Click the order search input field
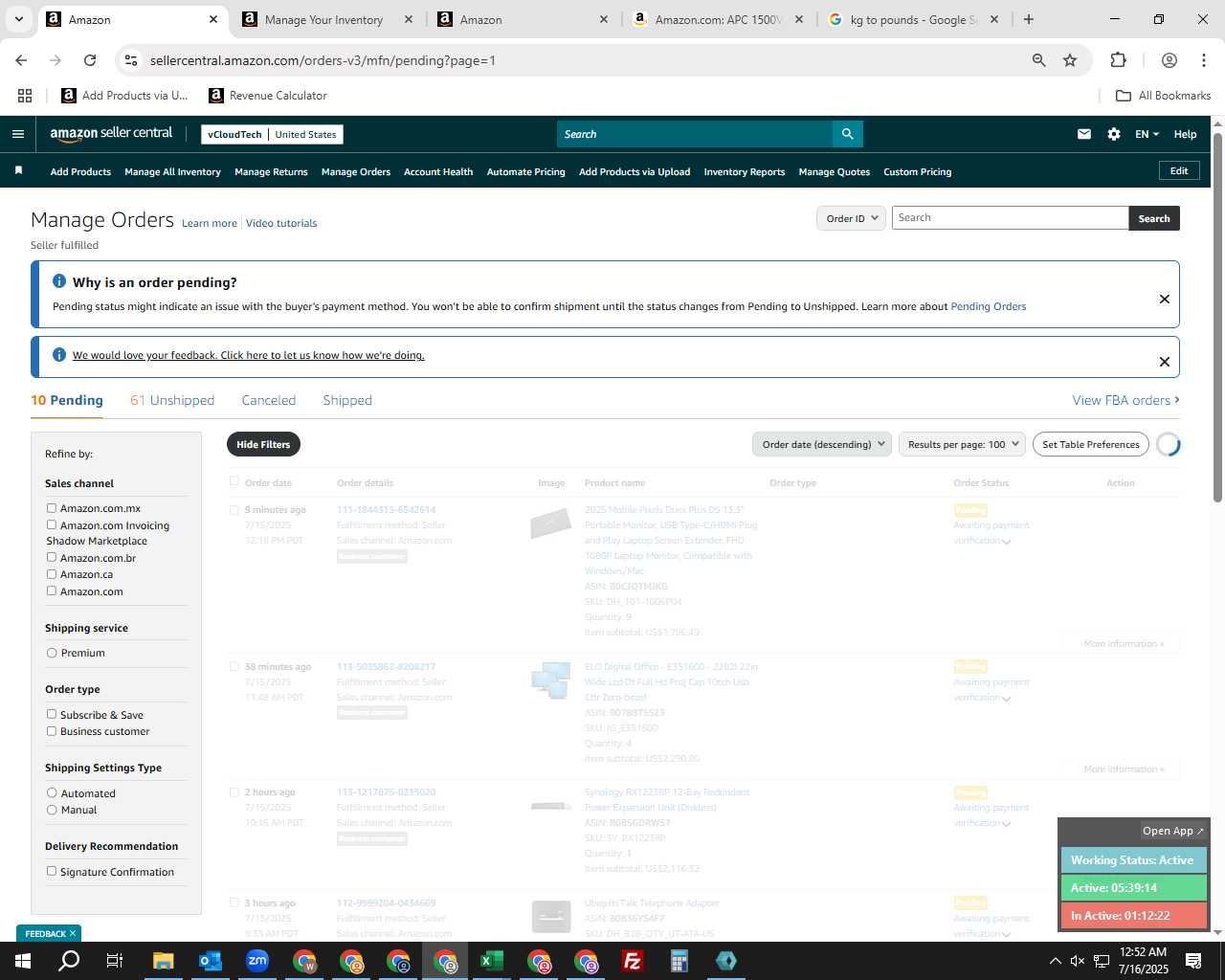The image size is (1225, 980). tap(1010, 217)
